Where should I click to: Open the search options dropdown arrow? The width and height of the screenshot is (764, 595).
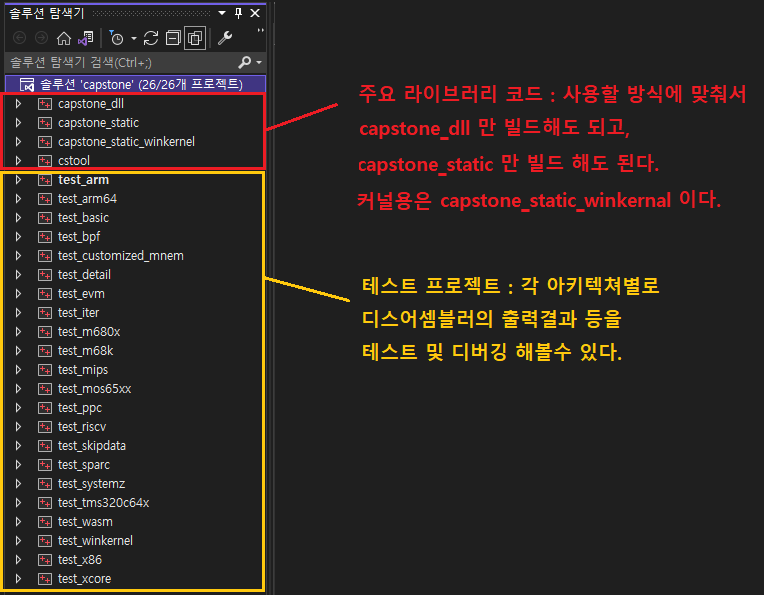tap(259, 63)
